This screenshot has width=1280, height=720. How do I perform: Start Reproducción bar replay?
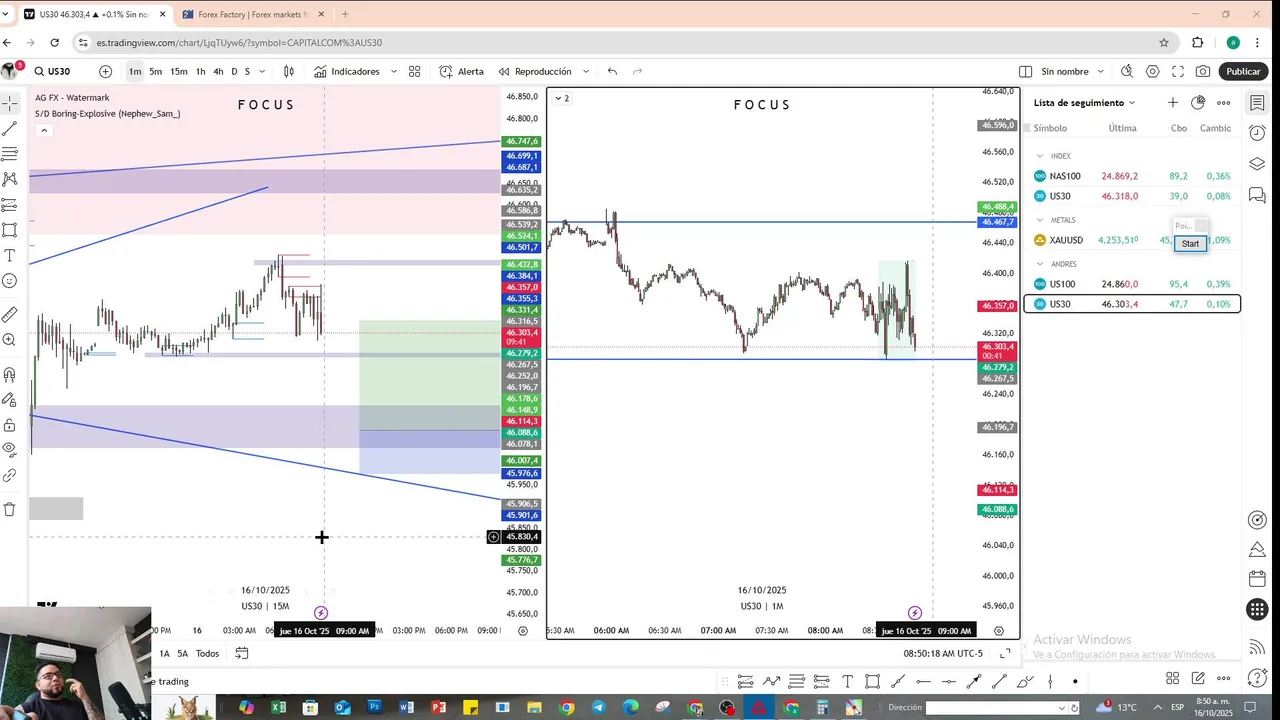535,71
